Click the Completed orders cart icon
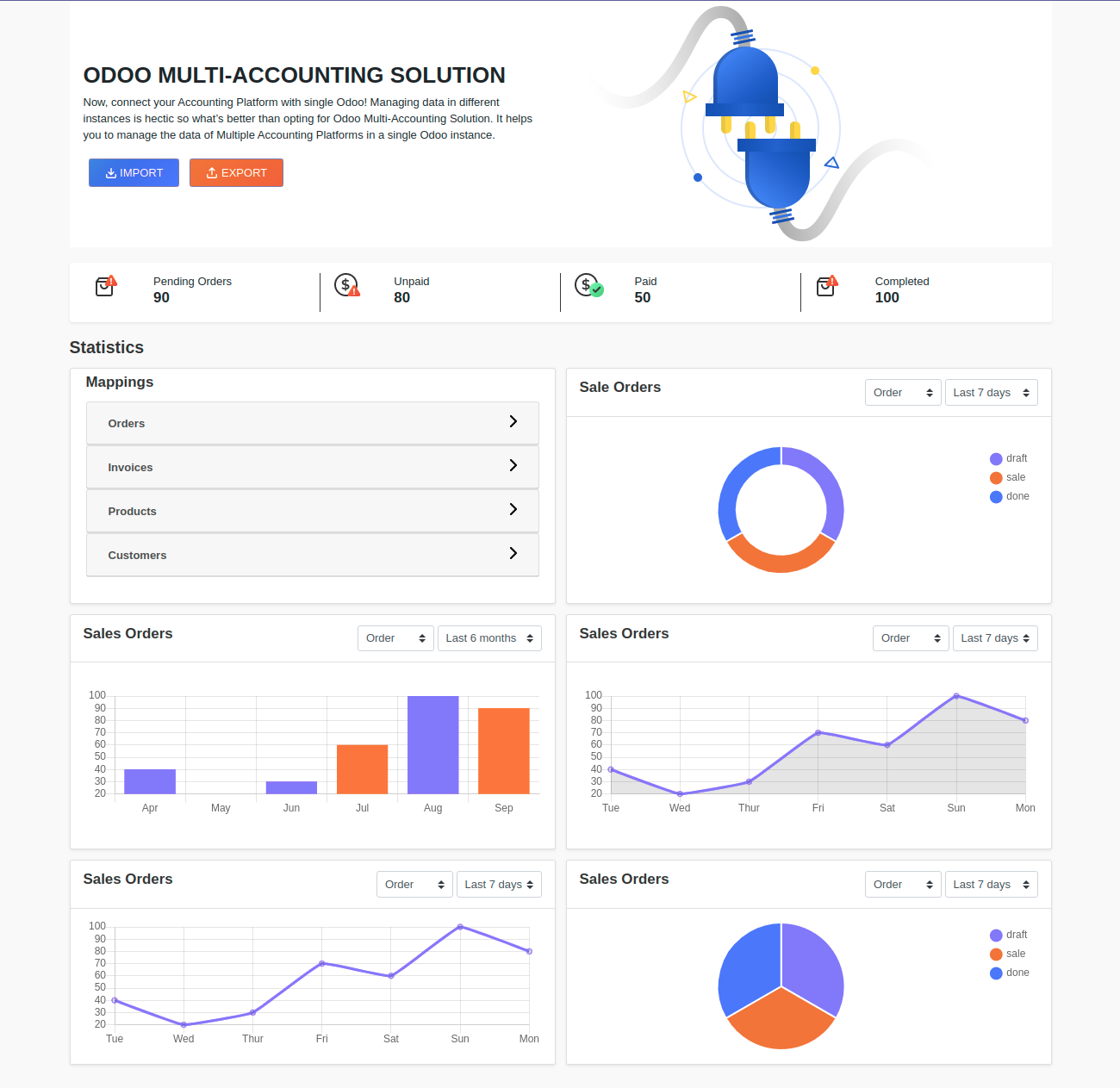Viewport: 1120px width, 1088px height. click(x=827, y=286)
